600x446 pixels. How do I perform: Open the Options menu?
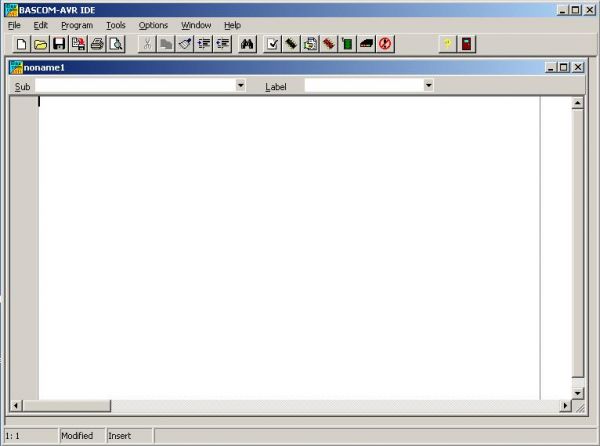click(x=153, y=25)
